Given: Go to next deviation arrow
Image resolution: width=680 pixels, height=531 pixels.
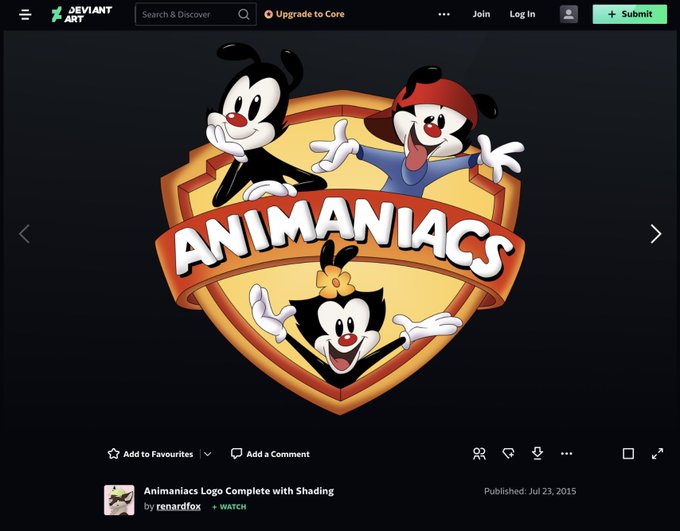Looking at the screenshot, I should (x=655, y=234).
